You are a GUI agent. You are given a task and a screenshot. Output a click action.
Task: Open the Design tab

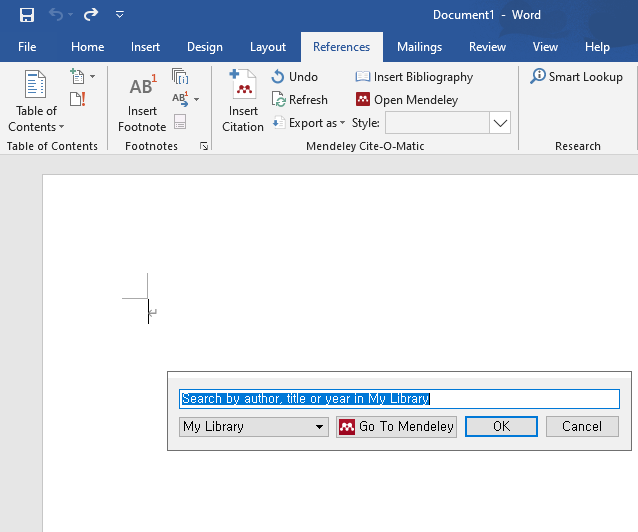click(205, 47)
